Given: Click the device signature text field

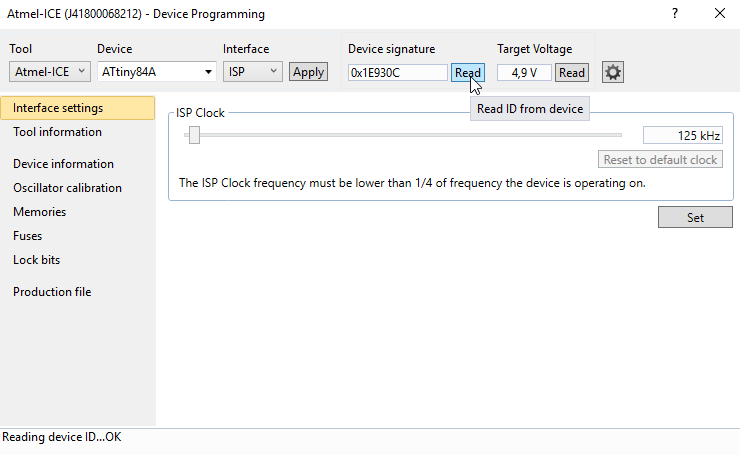Looking at the screenshot, I should point(397,73).
